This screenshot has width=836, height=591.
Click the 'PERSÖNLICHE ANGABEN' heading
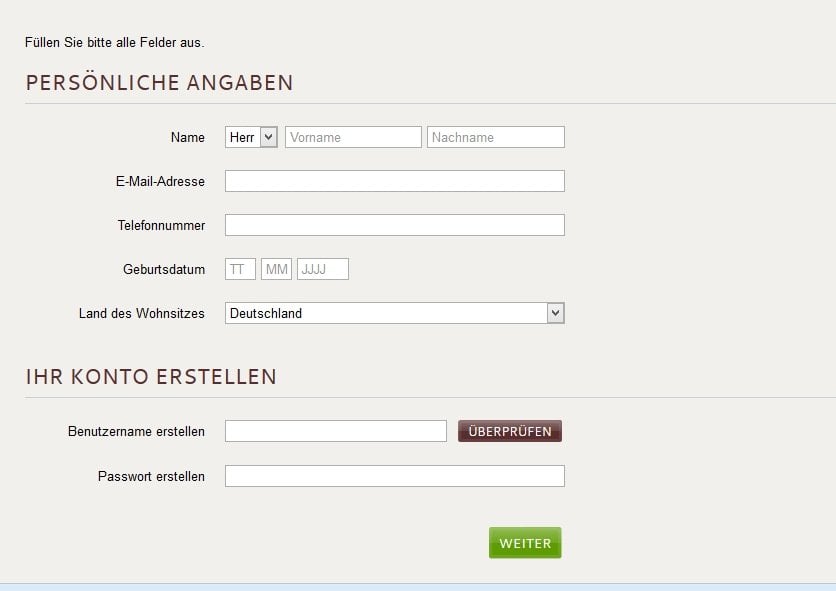tap(159, 83)
